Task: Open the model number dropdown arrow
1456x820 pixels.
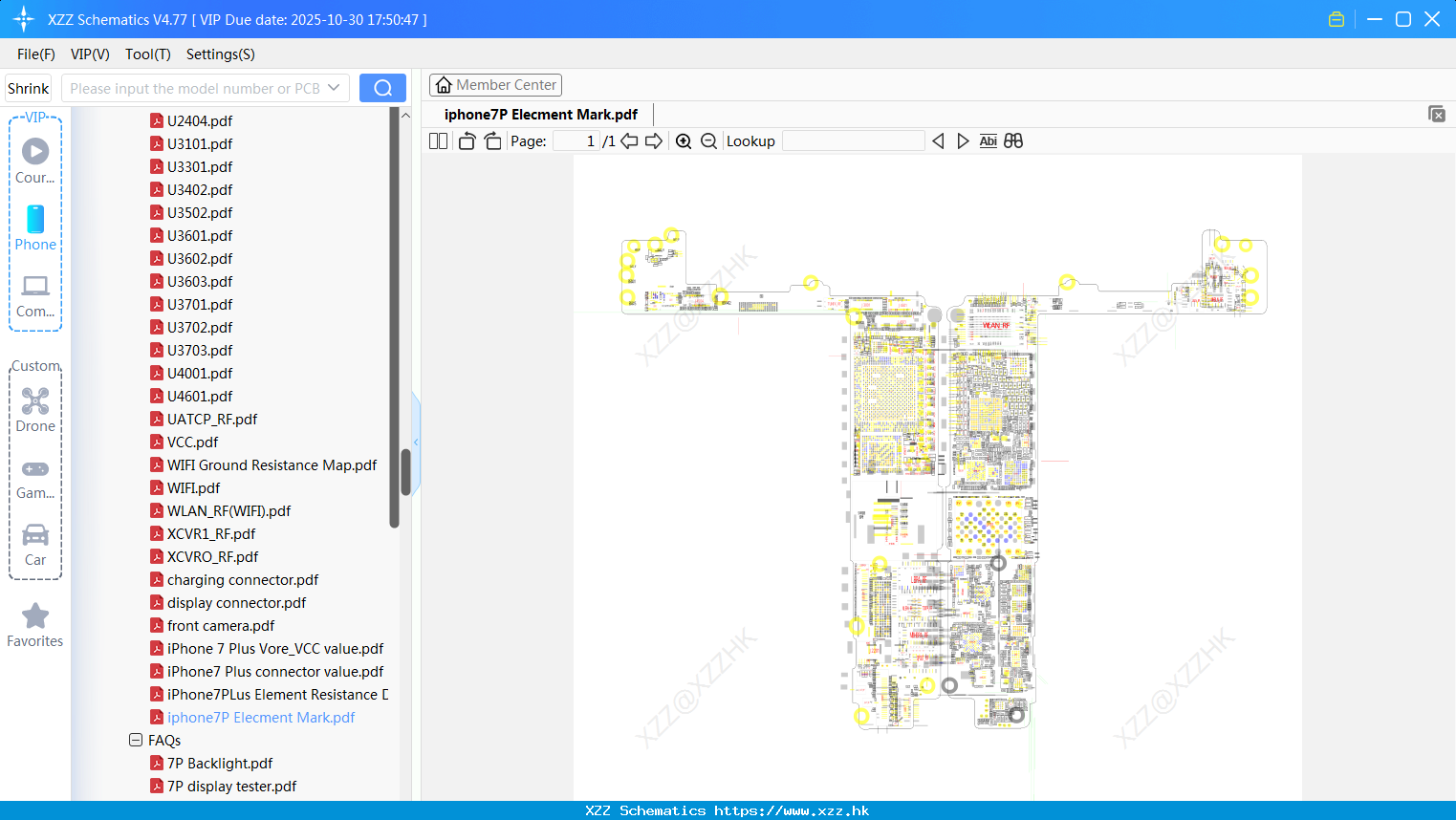Action: tap(334, 88)
